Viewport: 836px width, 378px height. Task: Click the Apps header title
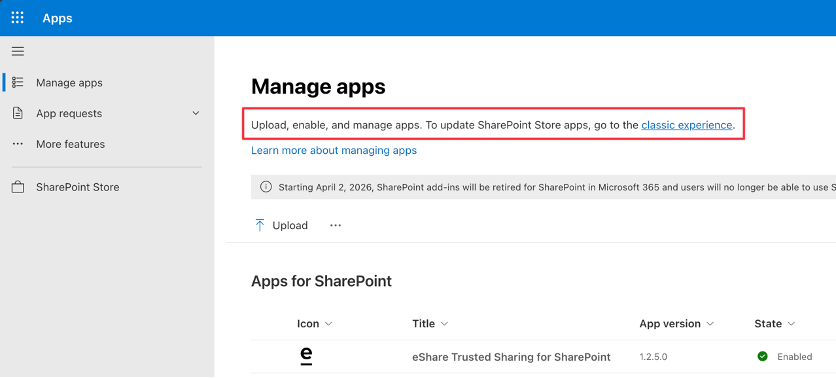coord(58,18)
